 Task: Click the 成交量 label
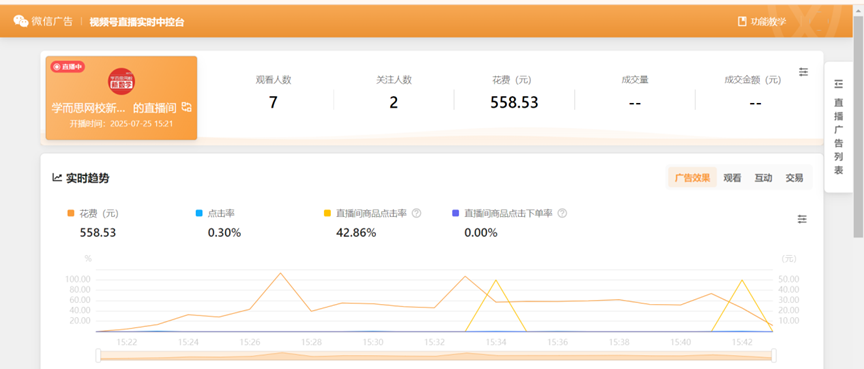coord(635,80)
